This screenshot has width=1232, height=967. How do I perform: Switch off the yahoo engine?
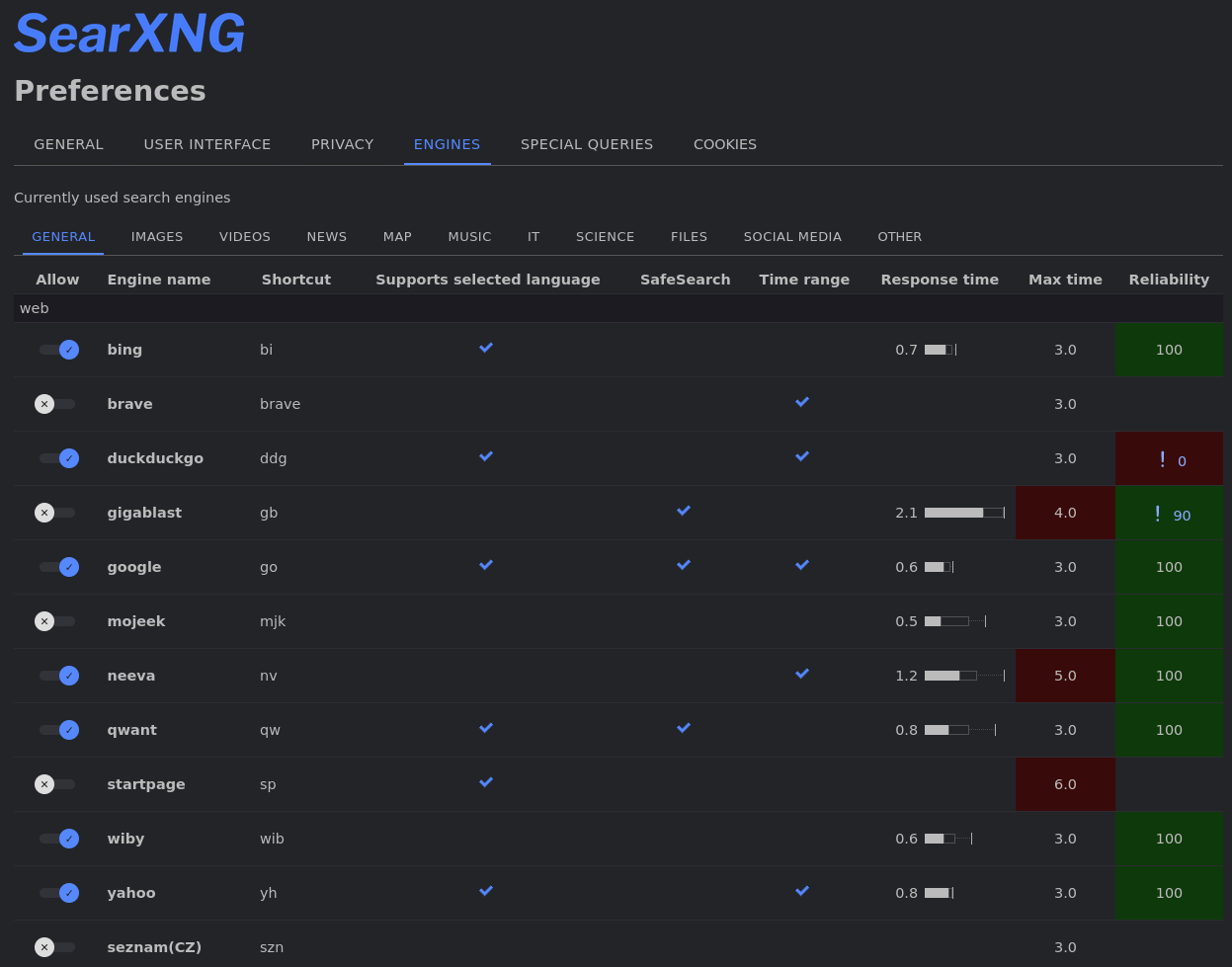click(x=58, y=893)
